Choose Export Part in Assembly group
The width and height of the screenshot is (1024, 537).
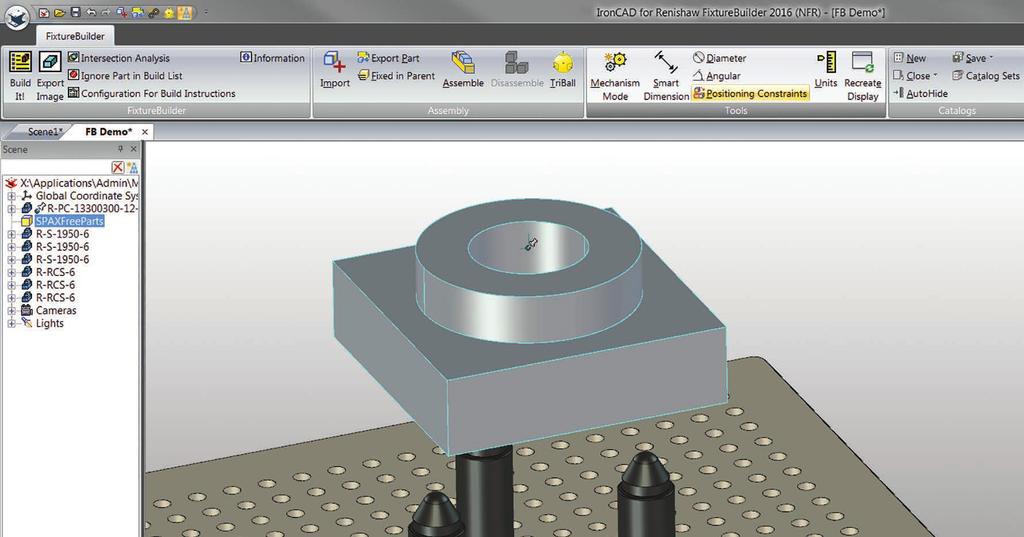pyautogui.click(x=388, y=58)
